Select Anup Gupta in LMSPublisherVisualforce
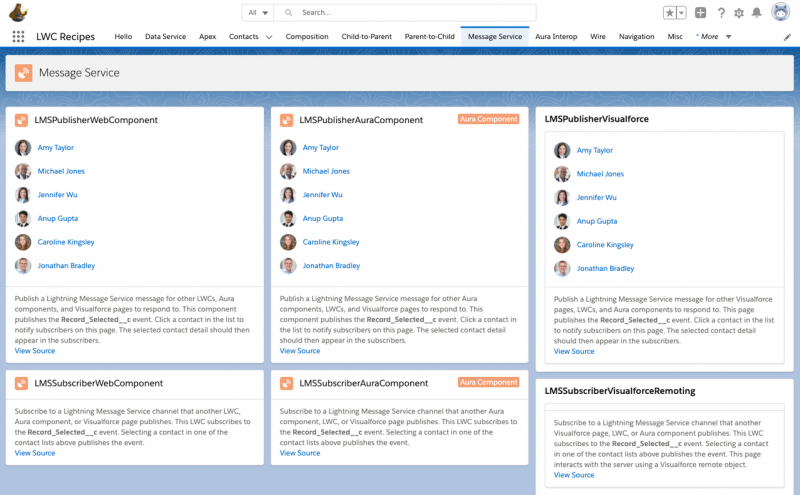This screenshot has width=800, height=495. point(597,221)
